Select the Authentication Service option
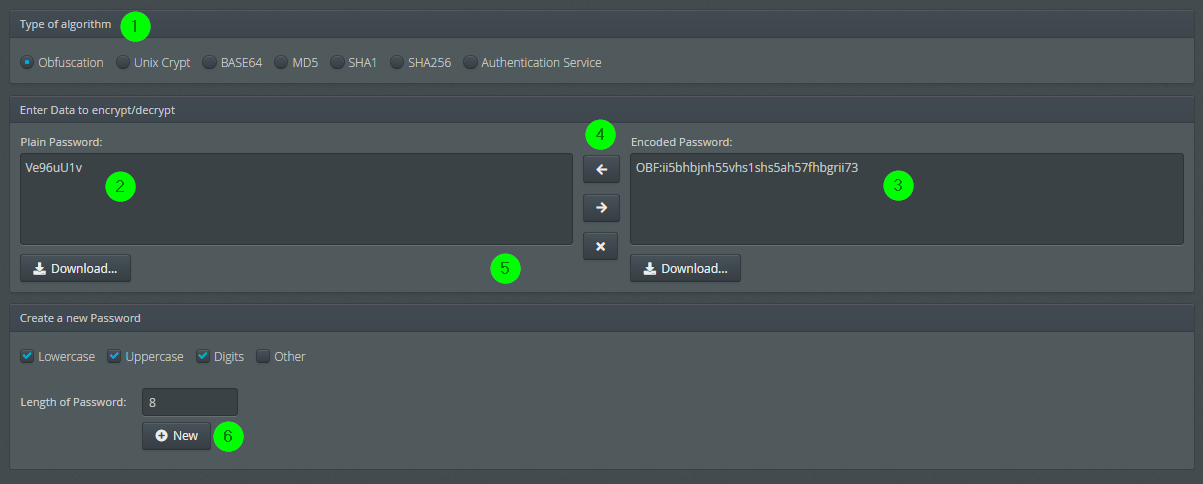The image size is (1203, 484). click(471, 62)
